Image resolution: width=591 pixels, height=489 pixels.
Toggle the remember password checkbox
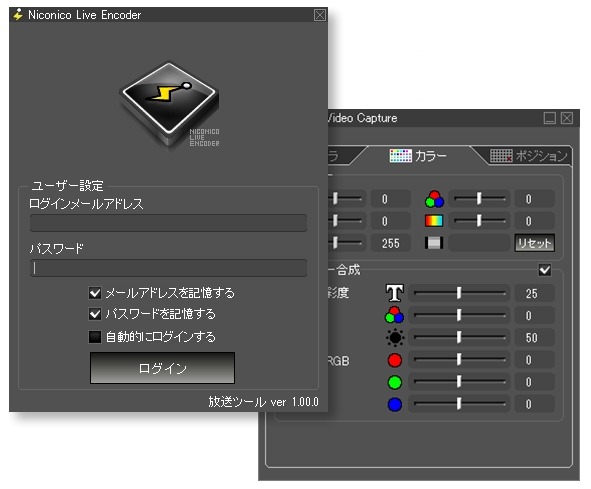tap(95, 314)
